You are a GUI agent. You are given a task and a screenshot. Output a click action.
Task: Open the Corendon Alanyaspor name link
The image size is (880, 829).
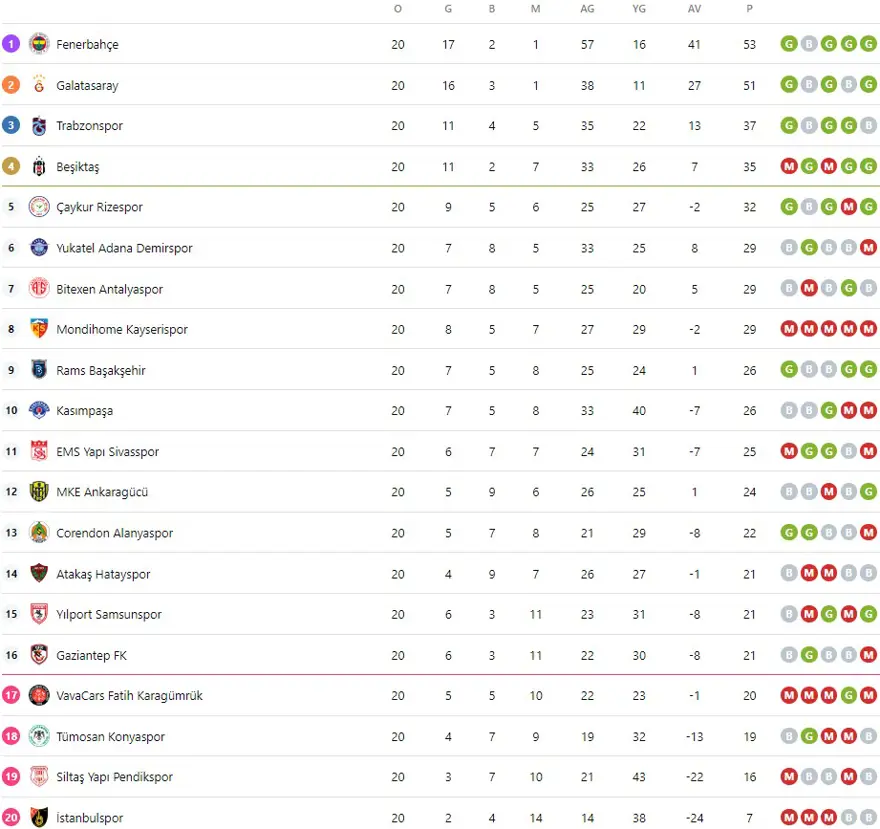tap(114, 533)
